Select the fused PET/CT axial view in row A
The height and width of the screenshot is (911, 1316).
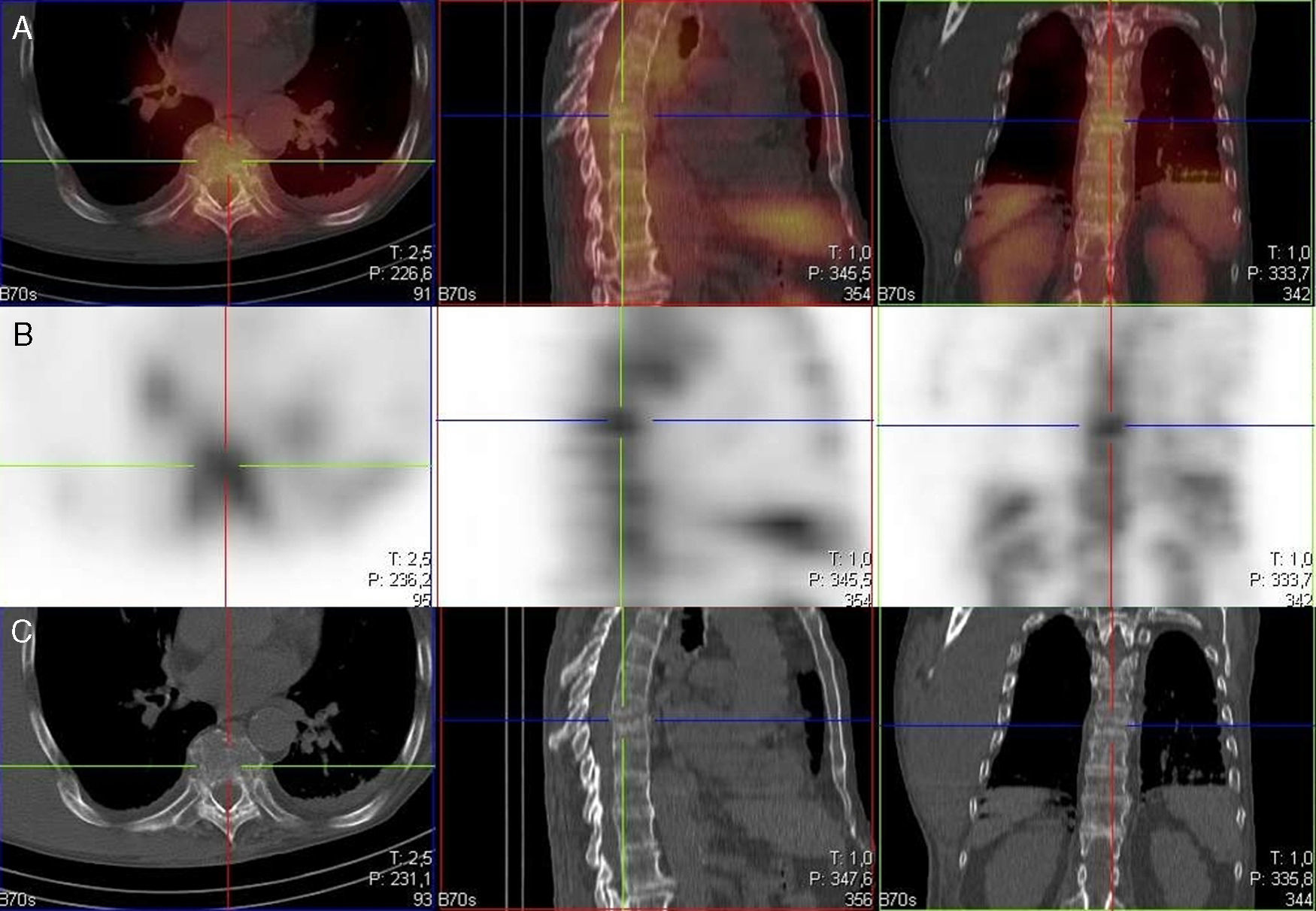tap(217, 152)
